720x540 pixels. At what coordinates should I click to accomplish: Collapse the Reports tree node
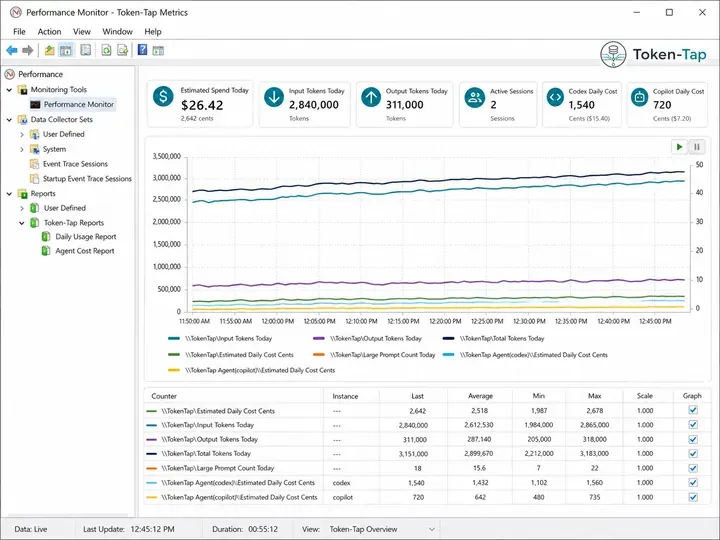click(x=9, y=194)
